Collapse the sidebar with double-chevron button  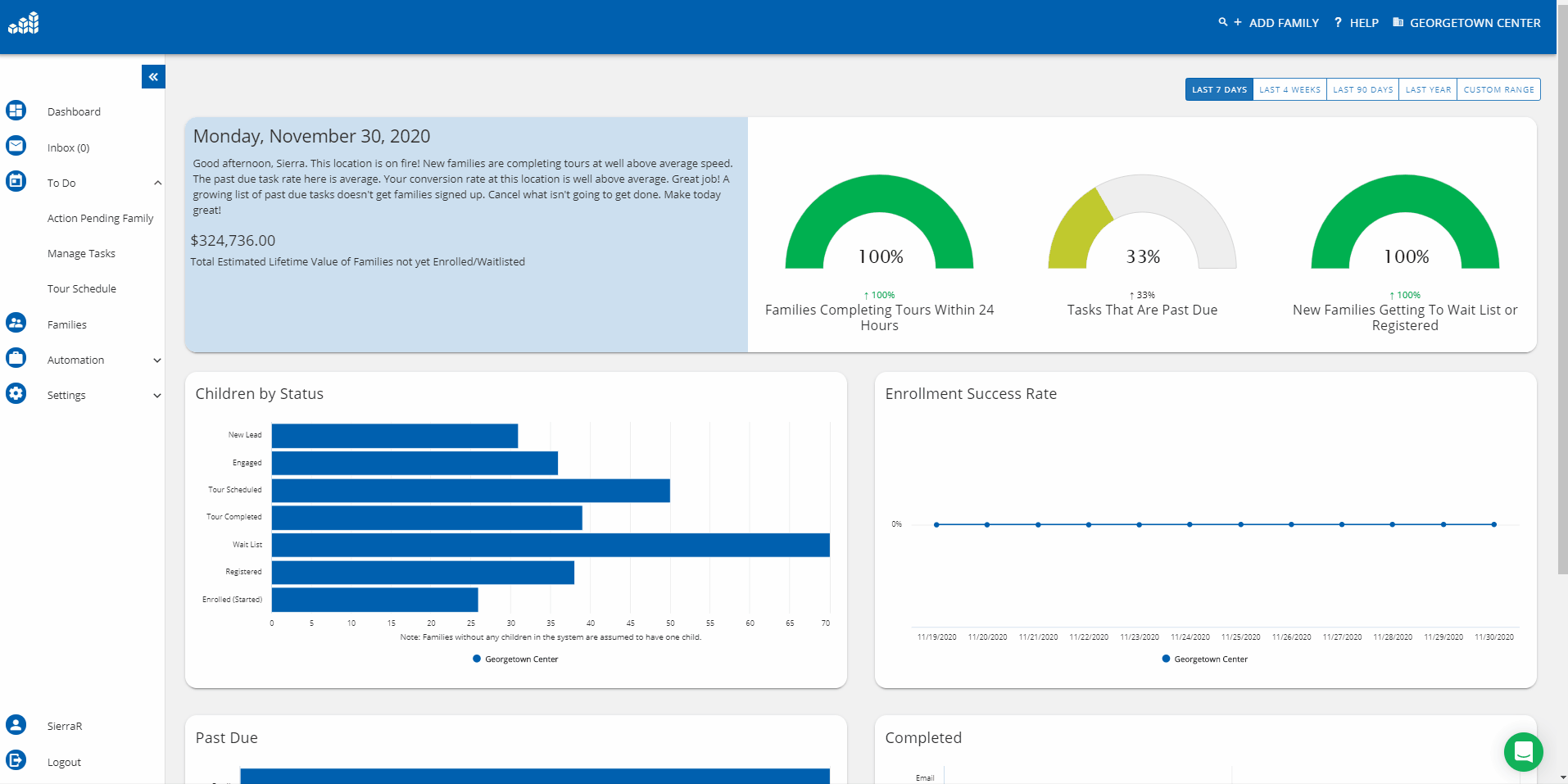(153, 77)
